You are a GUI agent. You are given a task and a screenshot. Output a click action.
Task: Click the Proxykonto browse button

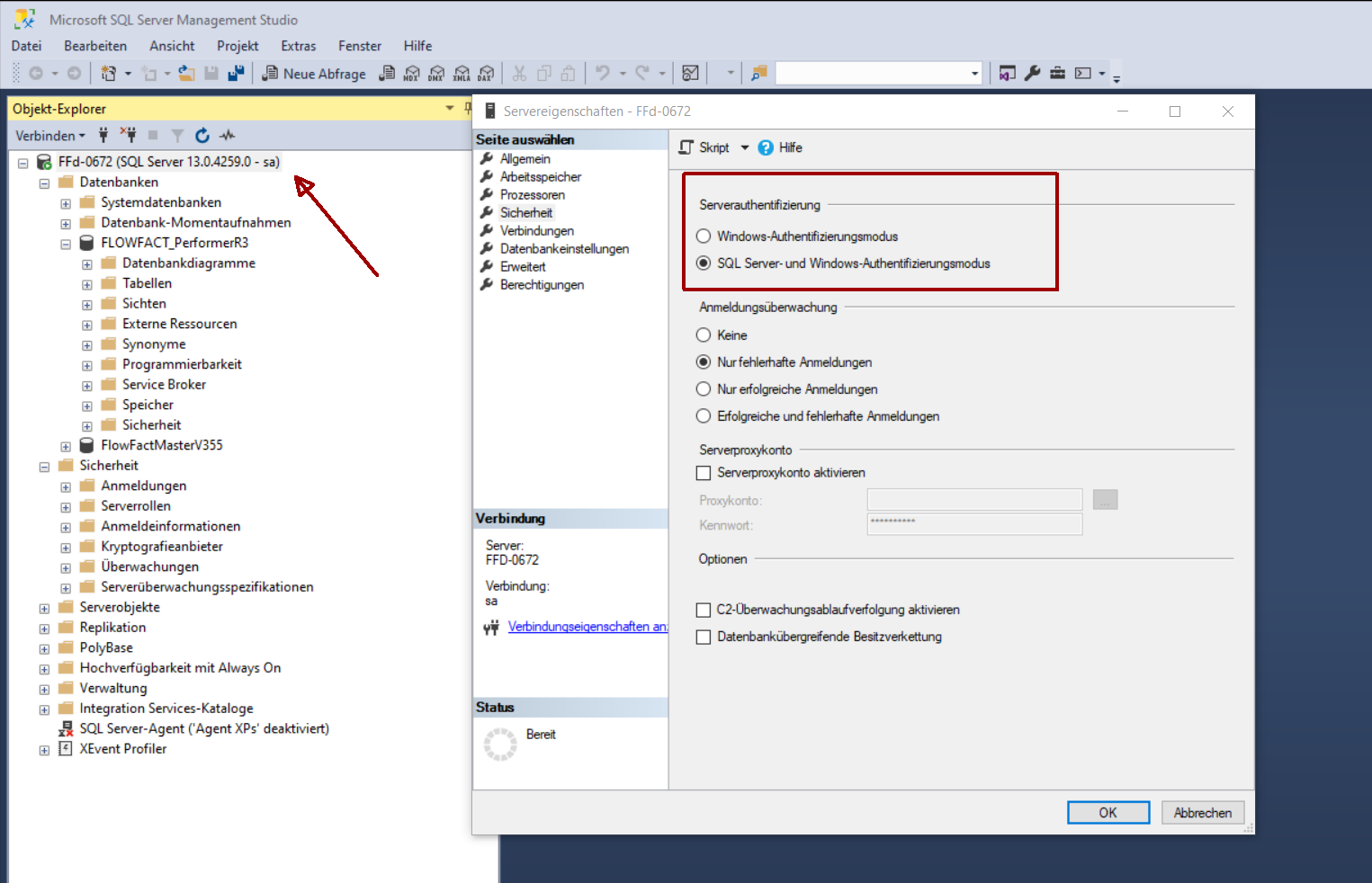1106,500
